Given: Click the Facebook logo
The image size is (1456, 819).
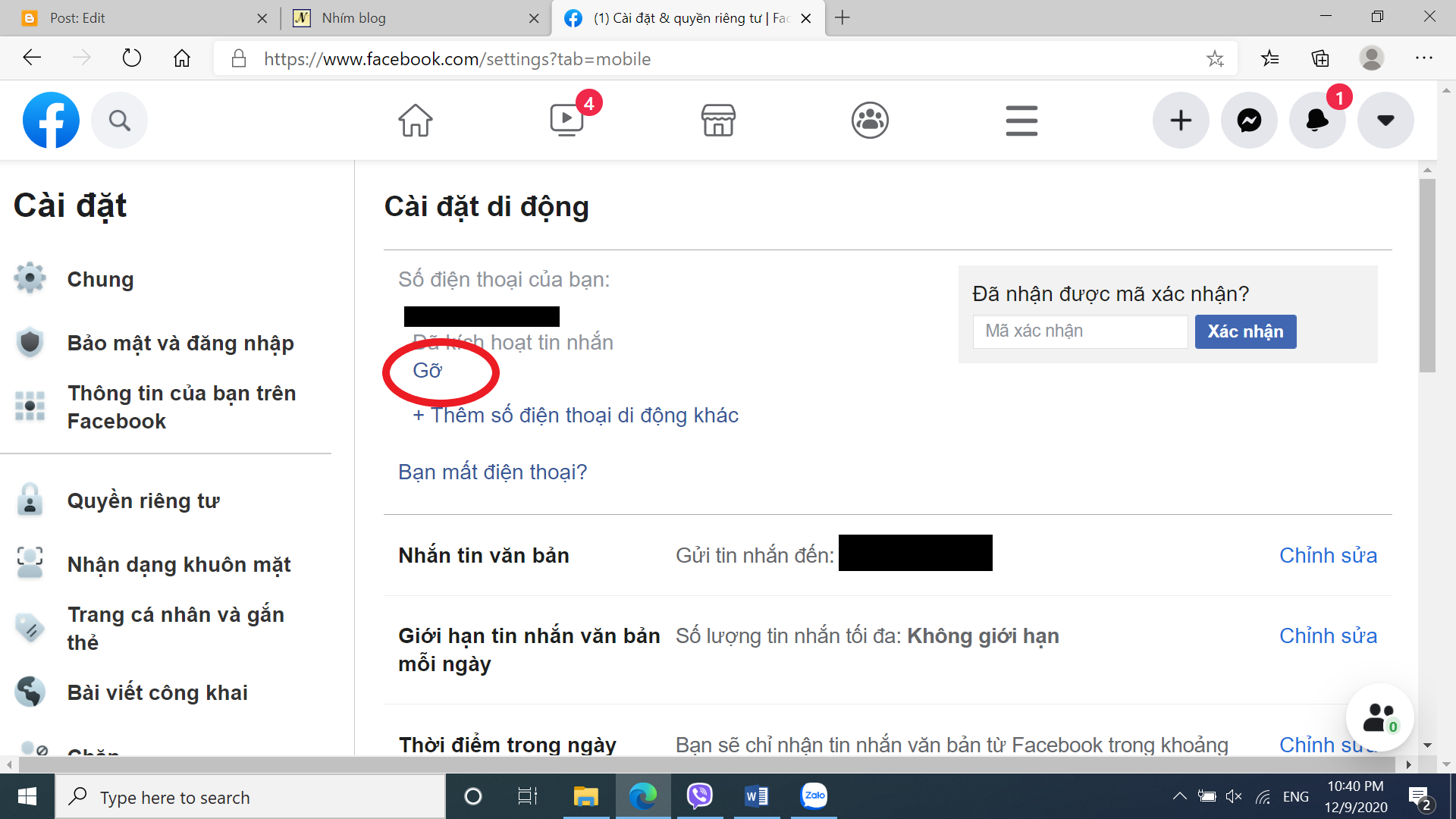Looking at the screenshot, I should tap(51, 120).
